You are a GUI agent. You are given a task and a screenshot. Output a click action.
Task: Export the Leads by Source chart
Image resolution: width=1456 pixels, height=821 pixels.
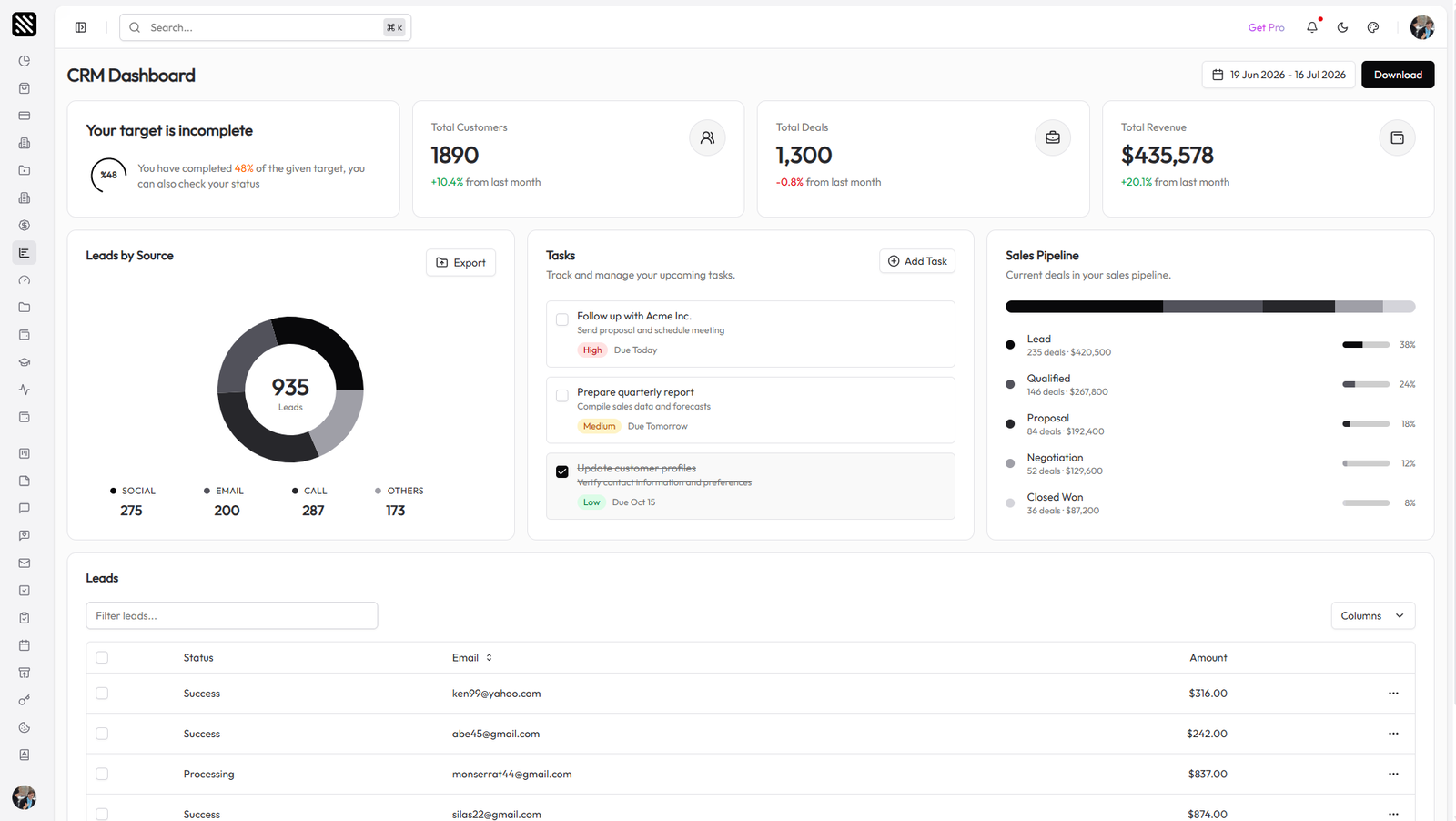[x=460, y=262]
